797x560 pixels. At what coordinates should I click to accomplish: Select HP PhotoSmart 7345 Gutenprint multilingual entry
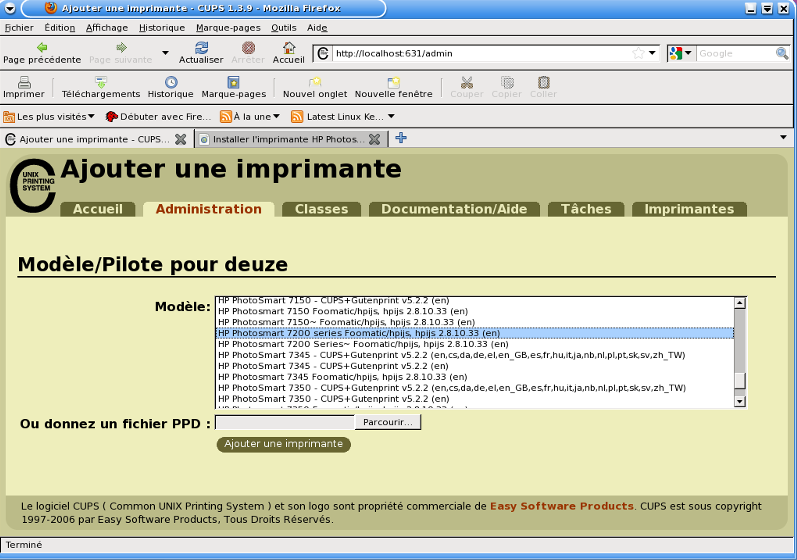coord(475,355)
